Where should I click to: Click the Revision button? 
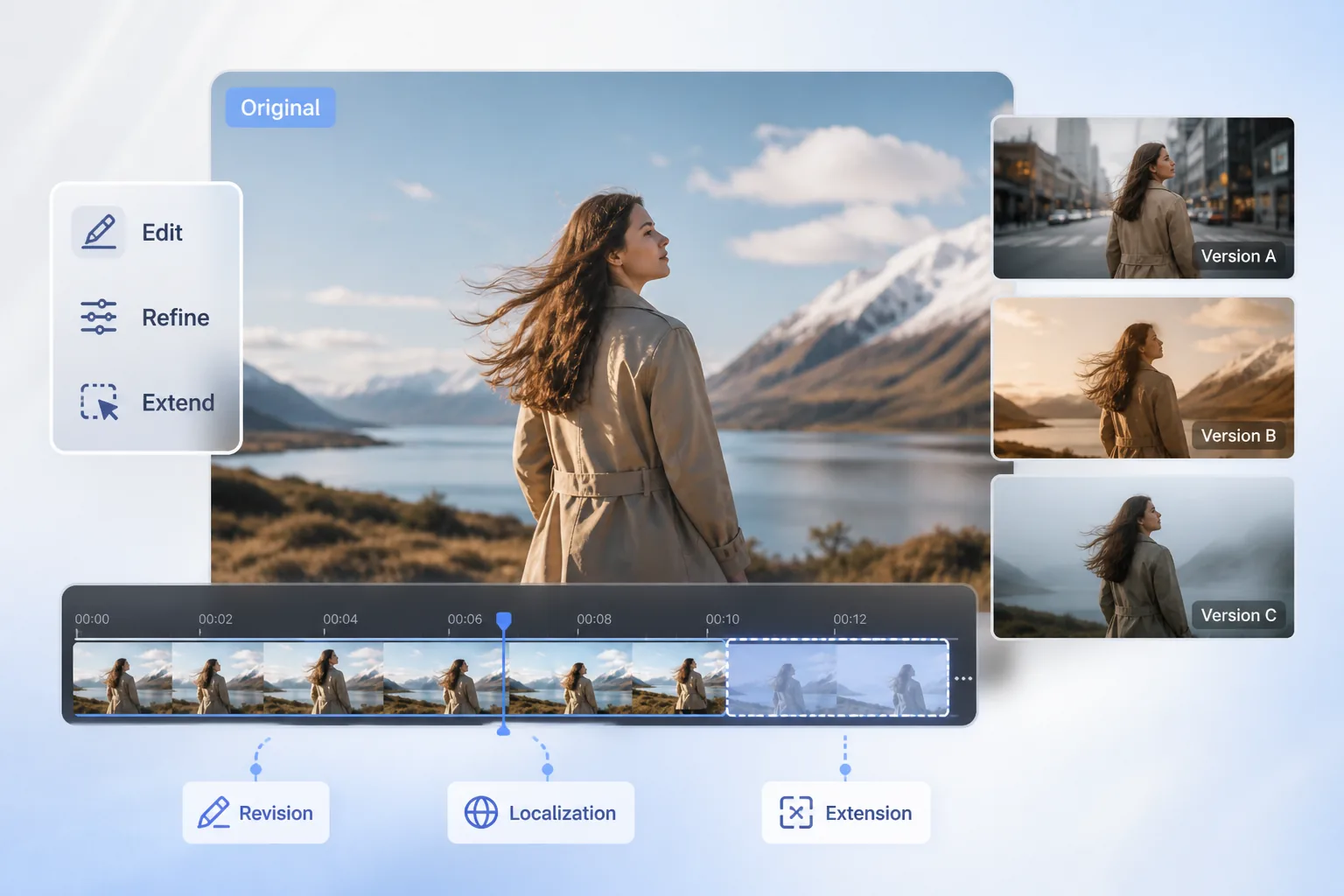coord(255,813)
